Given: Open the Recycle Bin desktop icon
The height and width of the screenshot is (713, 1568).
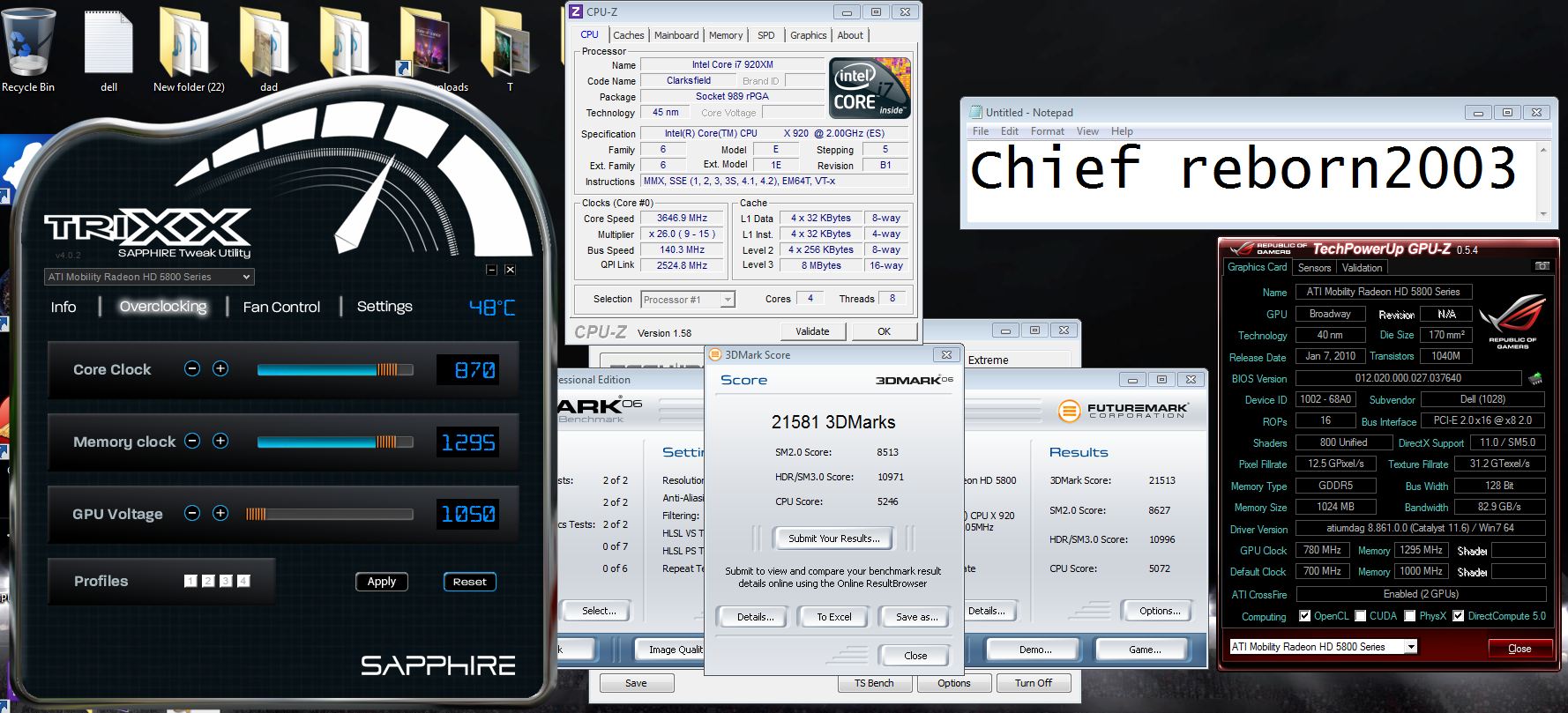Looking at the screenshot, I should 28,48.
